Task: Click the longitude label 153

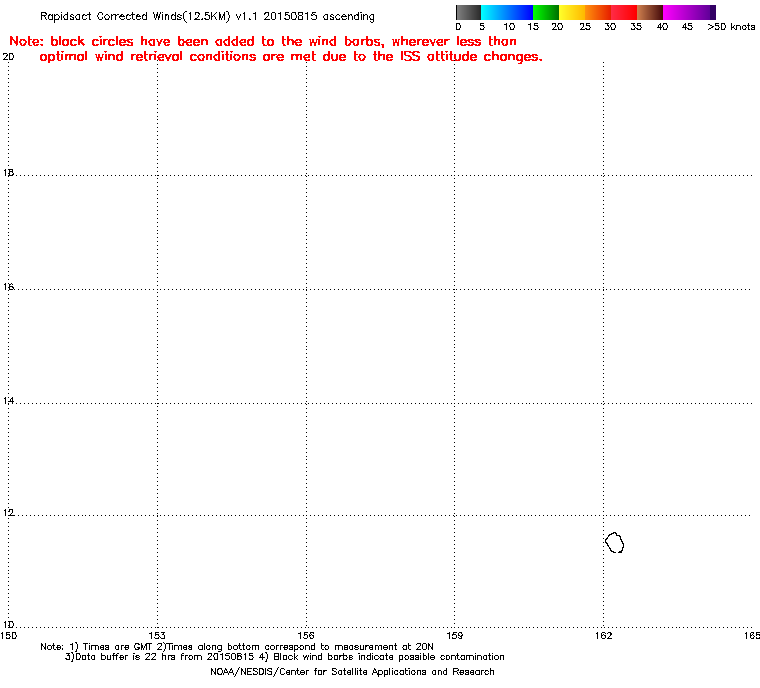Action: 157,635
